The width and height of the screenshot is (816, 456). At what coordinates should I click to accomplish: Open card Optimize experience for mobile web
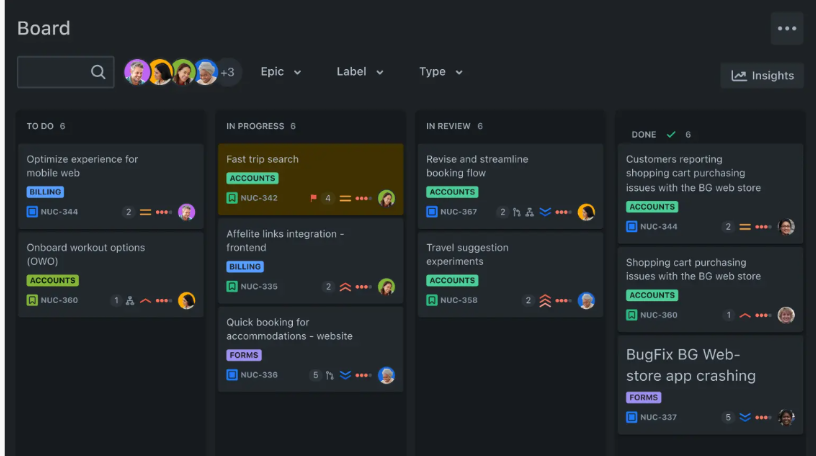(x=111, y=186)
